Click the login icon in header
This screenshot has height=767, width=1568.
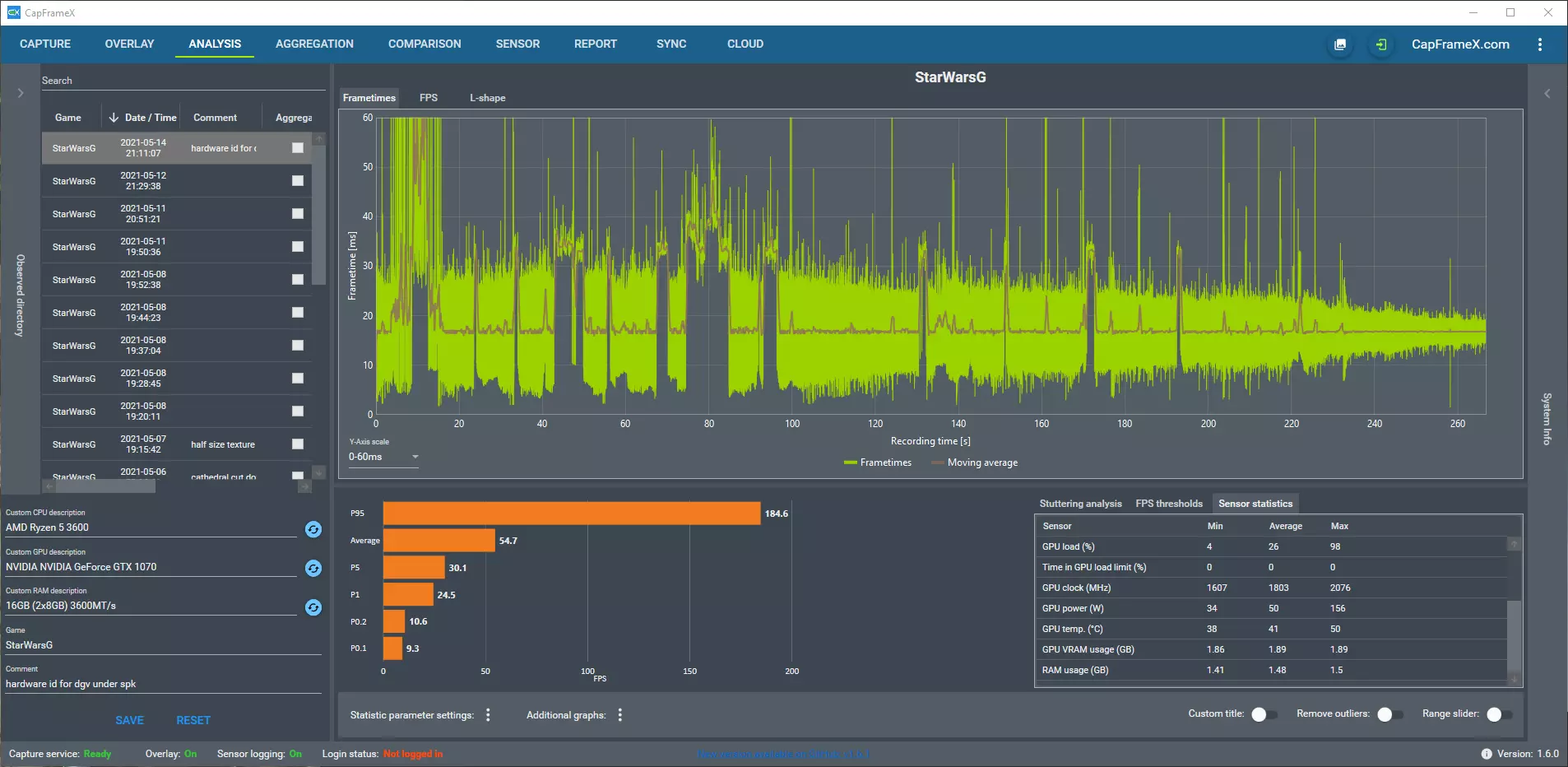pyautogui.click(x=1381, y=44)
